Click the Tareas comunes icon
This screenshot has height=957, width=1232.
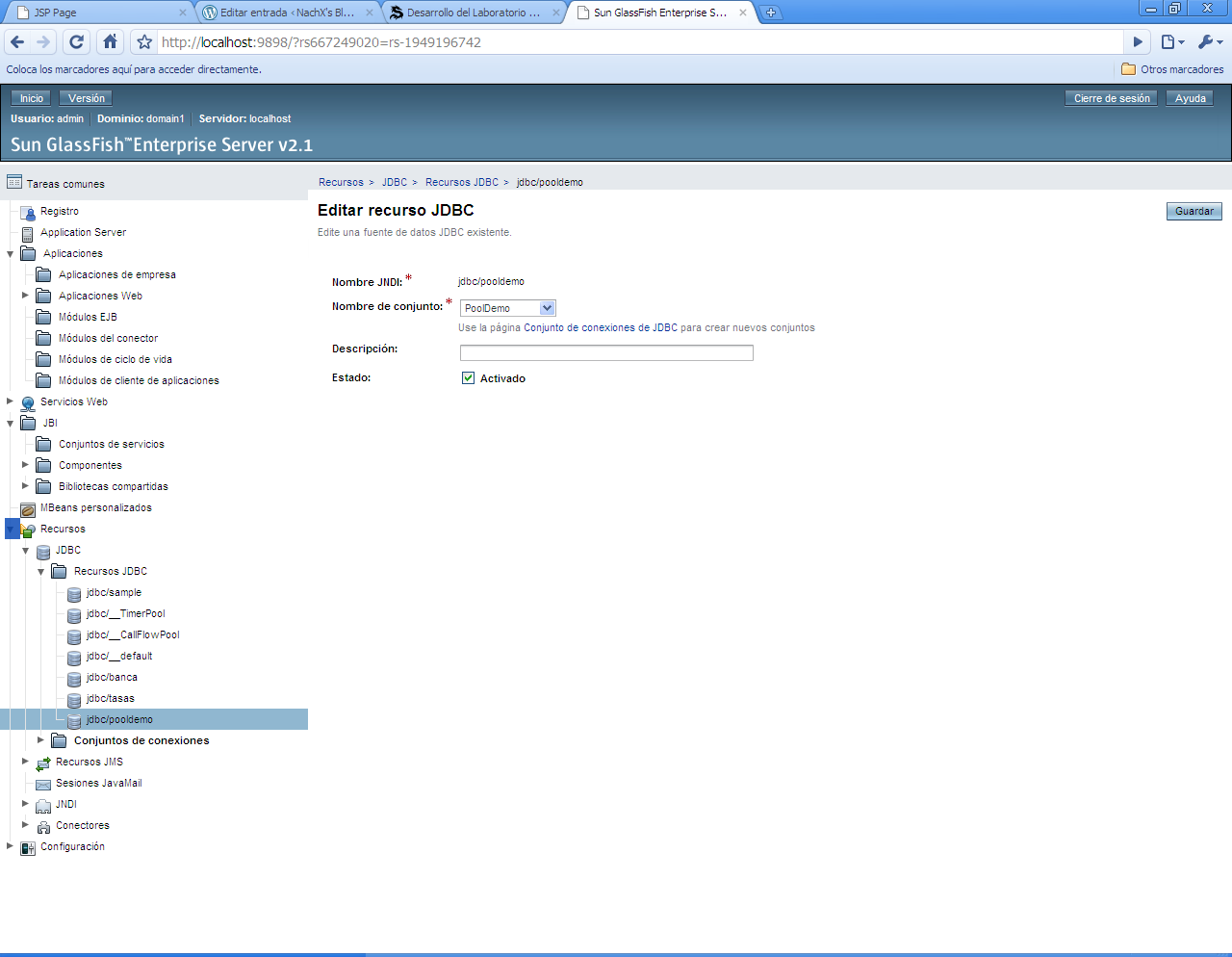click(x=14, y=182)
